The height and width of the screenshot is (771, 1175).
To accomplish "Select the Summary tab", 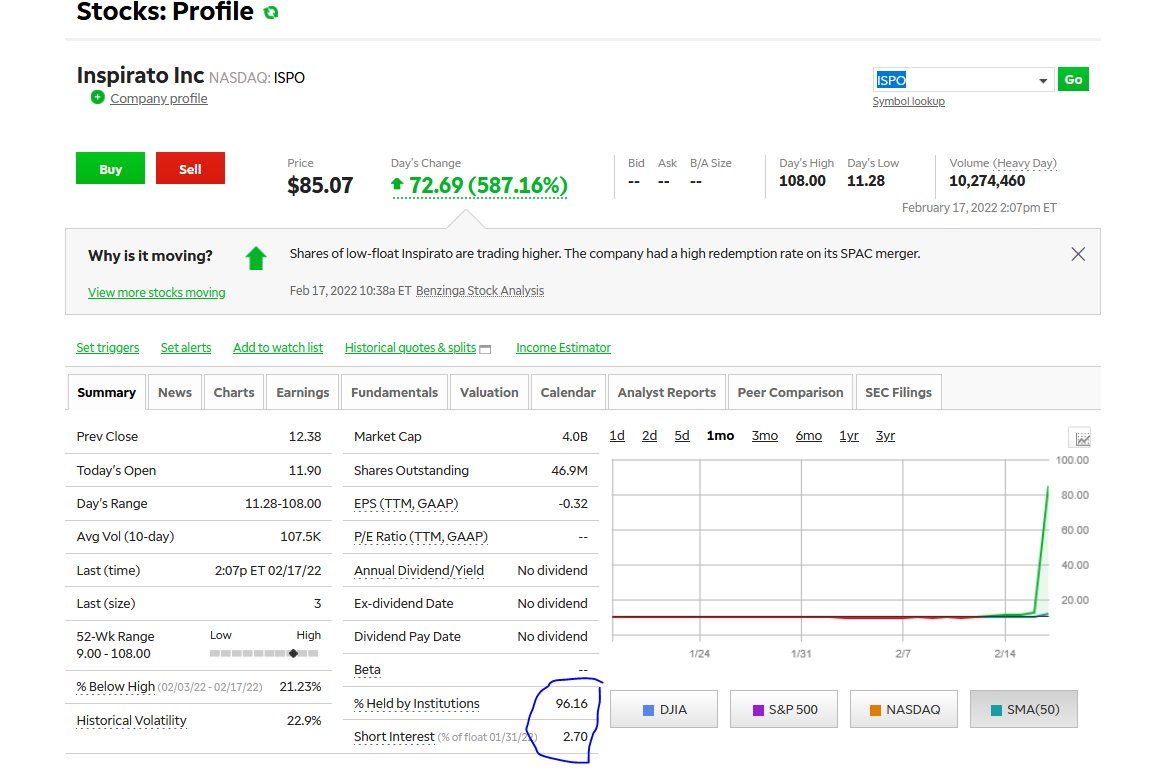I will (106, 393).
